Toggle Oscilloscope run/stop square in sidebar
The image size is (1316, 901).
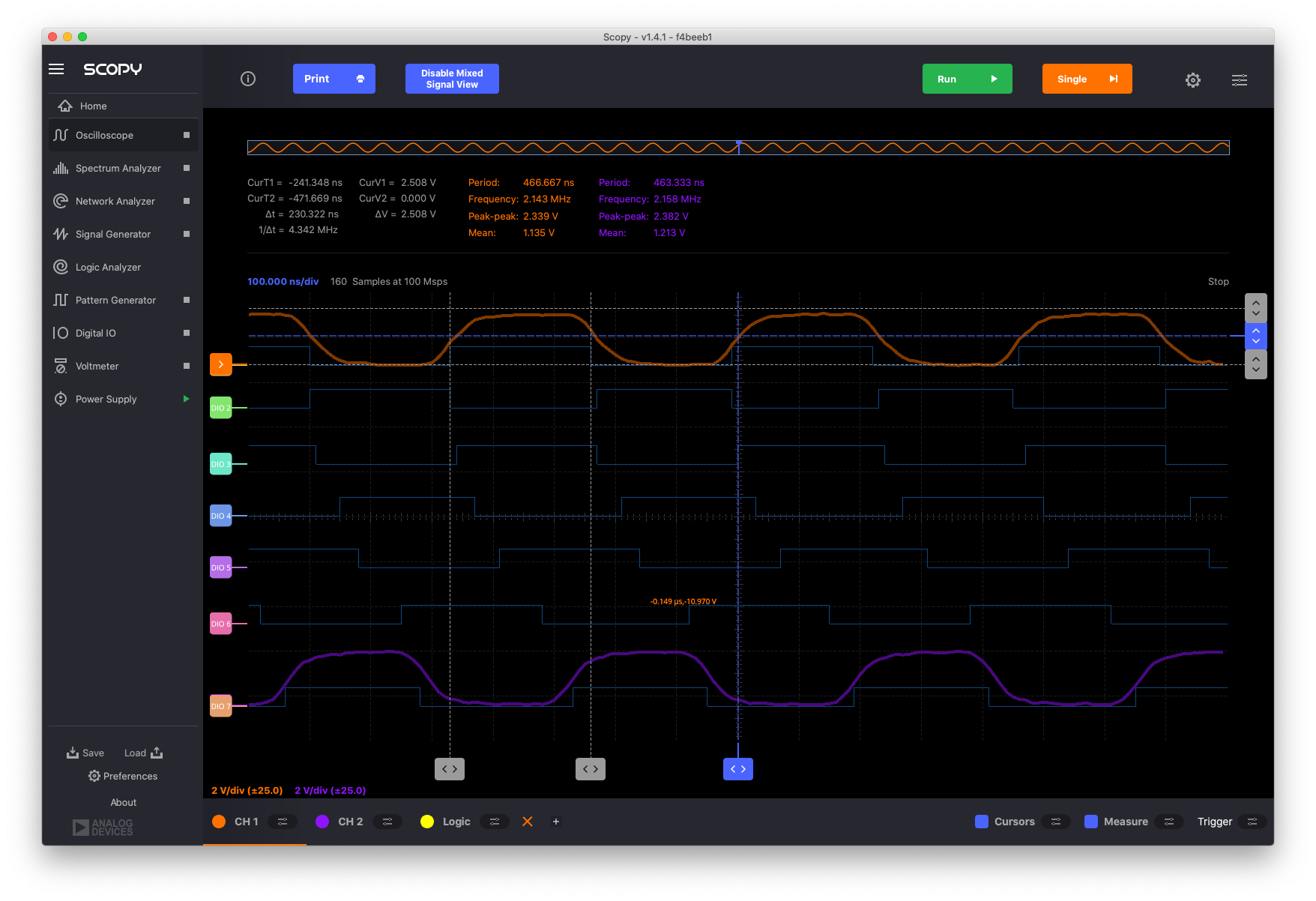click(187, 135)
